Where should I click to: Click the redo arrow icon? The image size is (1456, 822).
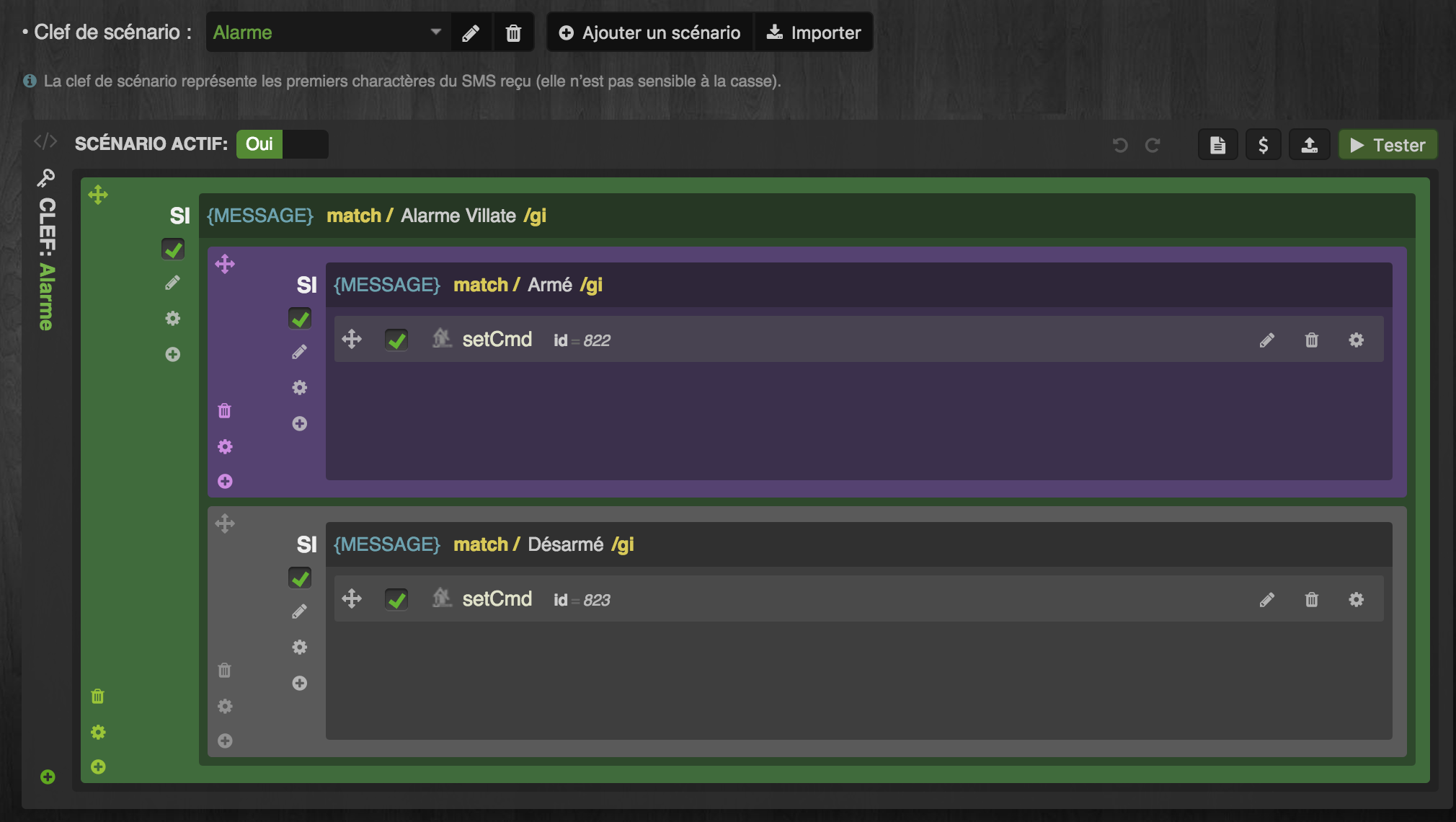[1153, 145]
